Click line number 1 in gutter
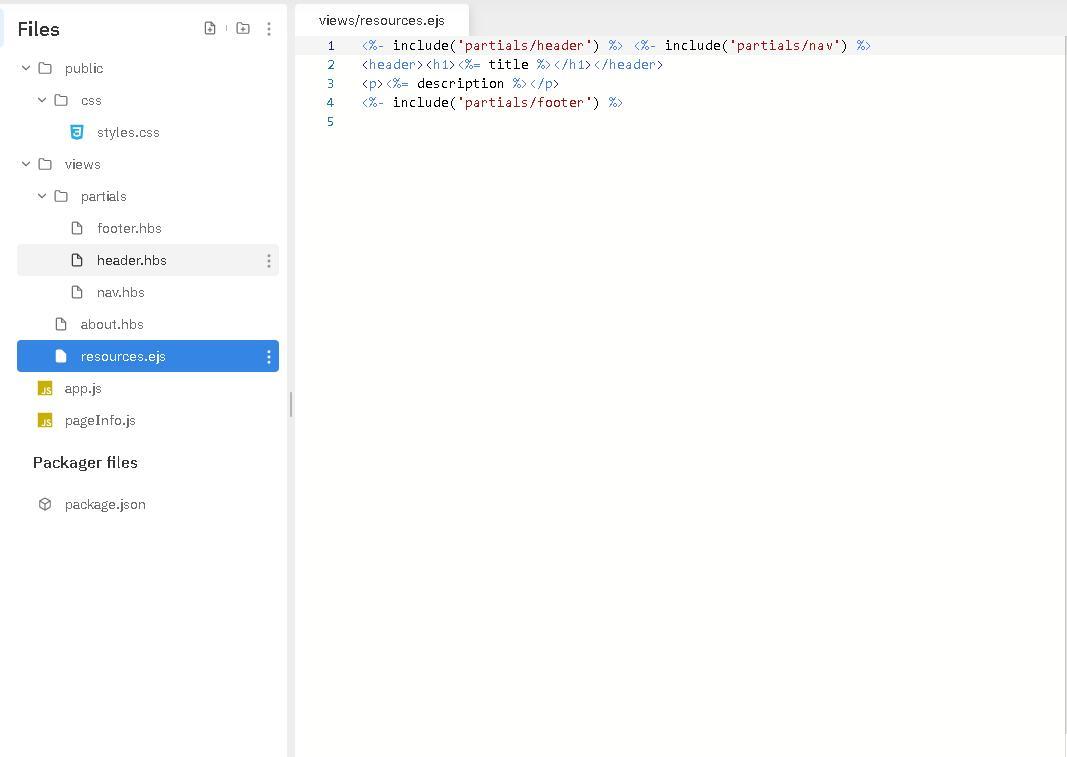Screen dimensions: 1067x757 pos(331,46)
